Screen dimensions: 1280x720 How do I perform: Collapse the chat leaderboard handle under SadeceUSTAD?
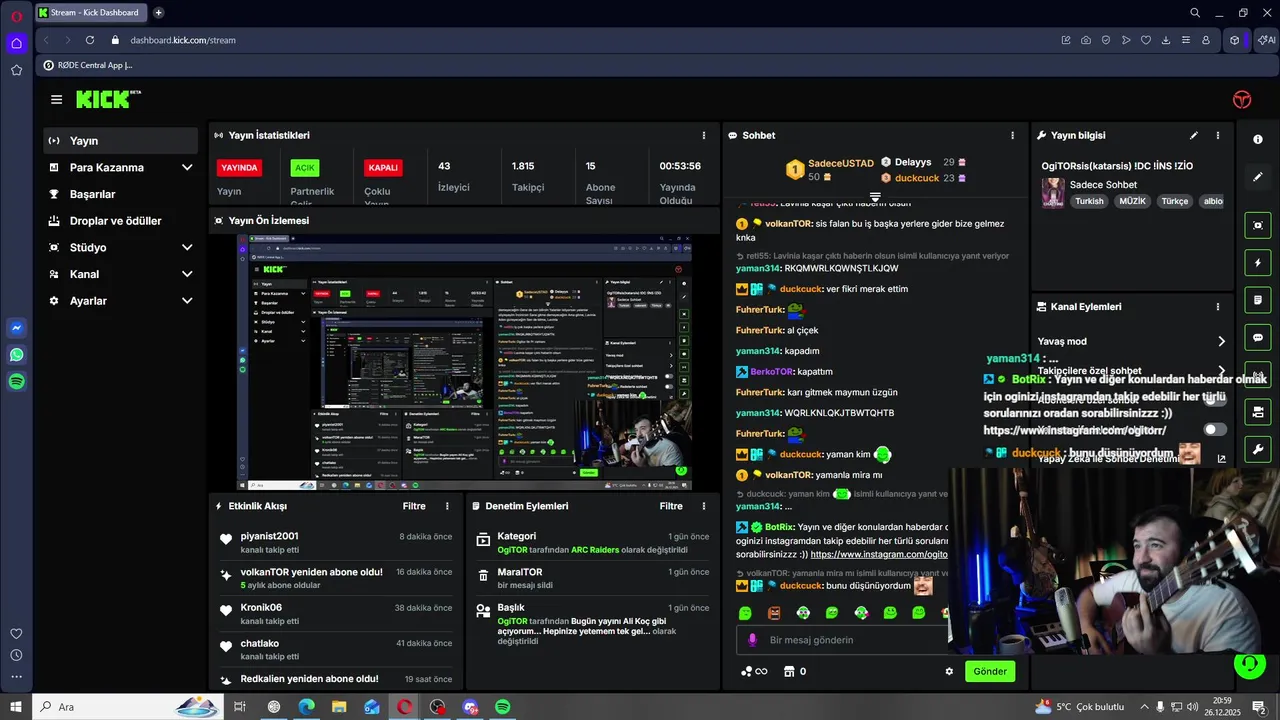[x=875, y=197]
